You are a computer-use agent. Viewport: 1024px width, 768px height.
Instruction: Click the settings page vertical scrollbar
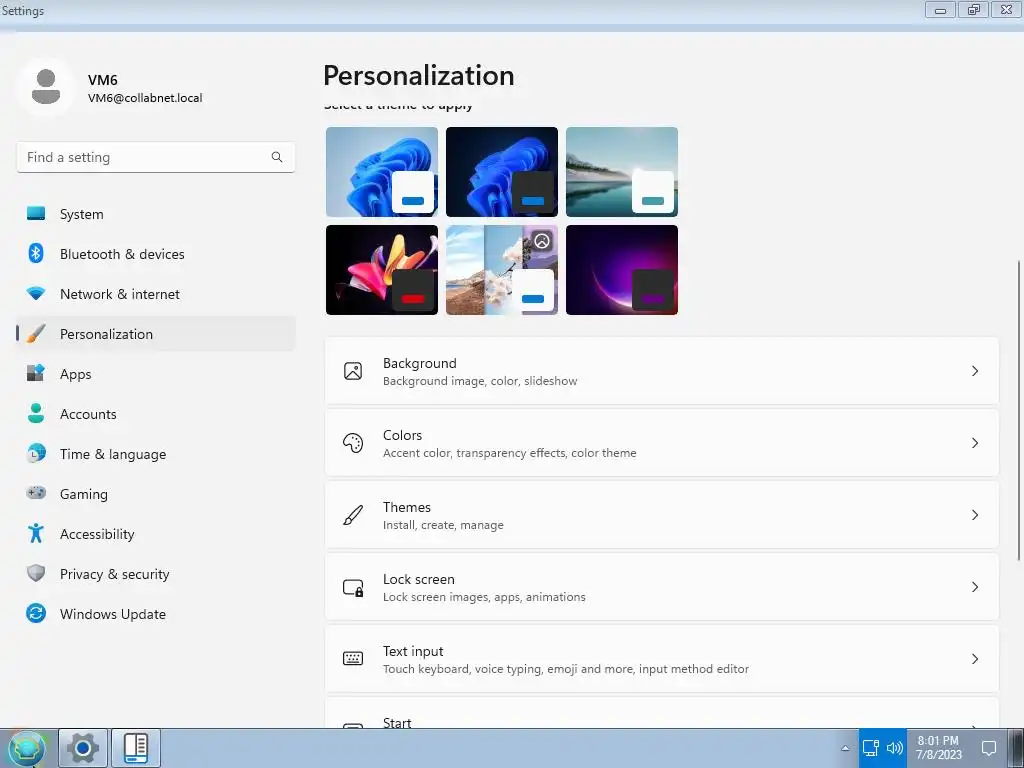click(1019, 410)
